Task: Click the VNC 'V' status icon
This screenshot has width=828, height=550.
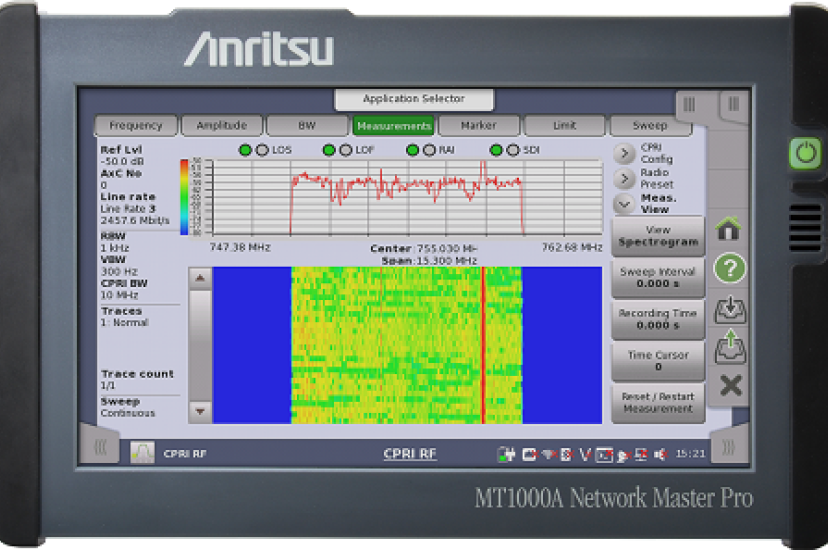Action: point(585,454)
